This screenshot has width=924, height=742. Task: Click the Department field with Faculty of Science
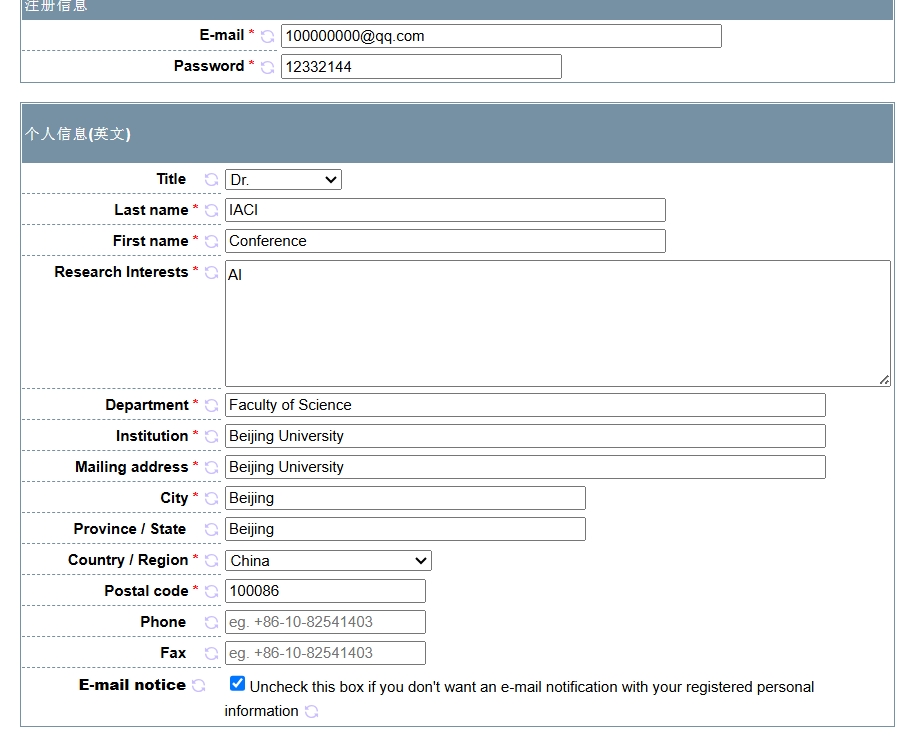pos(525,405)
